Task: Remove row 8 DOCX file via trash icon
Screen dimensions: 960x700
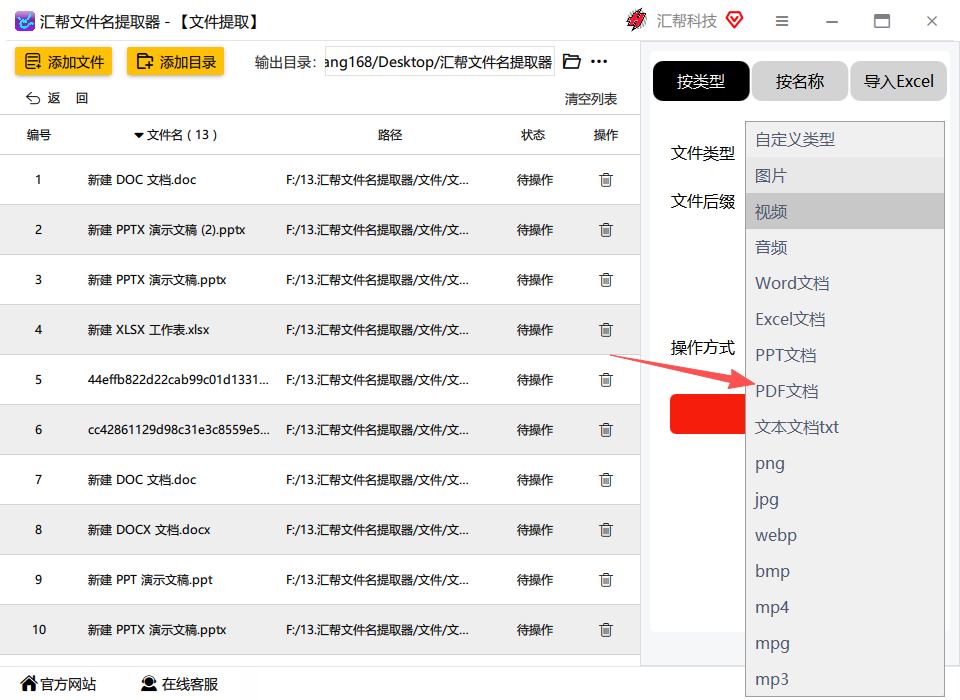Action: 606,530
